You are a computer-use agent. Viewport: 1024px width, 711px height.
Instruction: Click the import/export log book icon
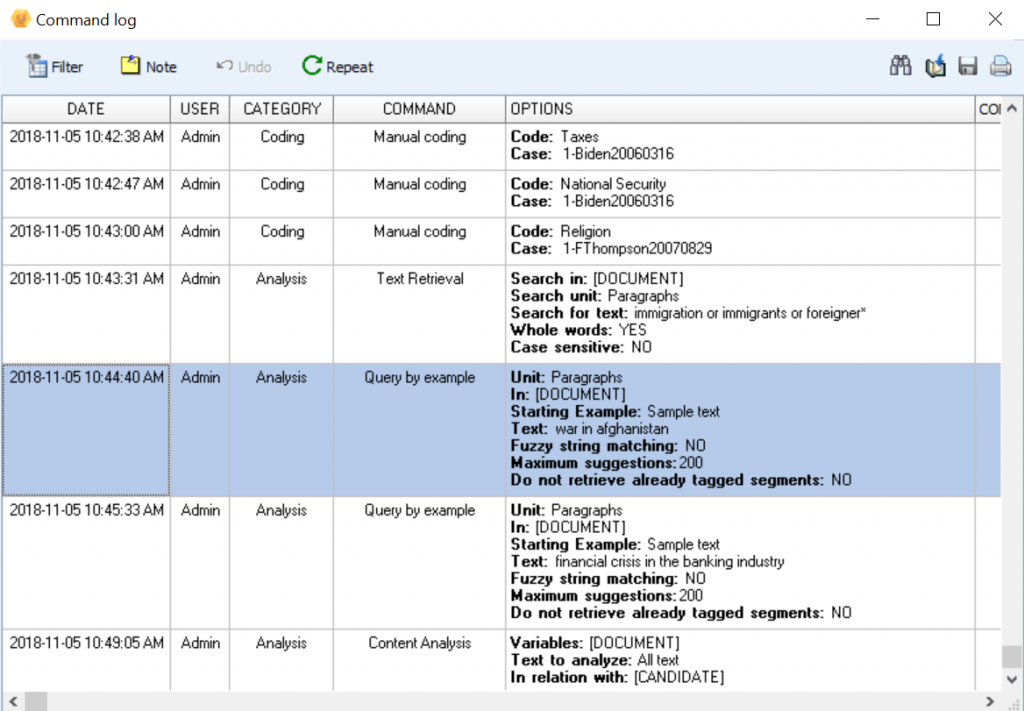pyautogui.click(x=935, y=65)
